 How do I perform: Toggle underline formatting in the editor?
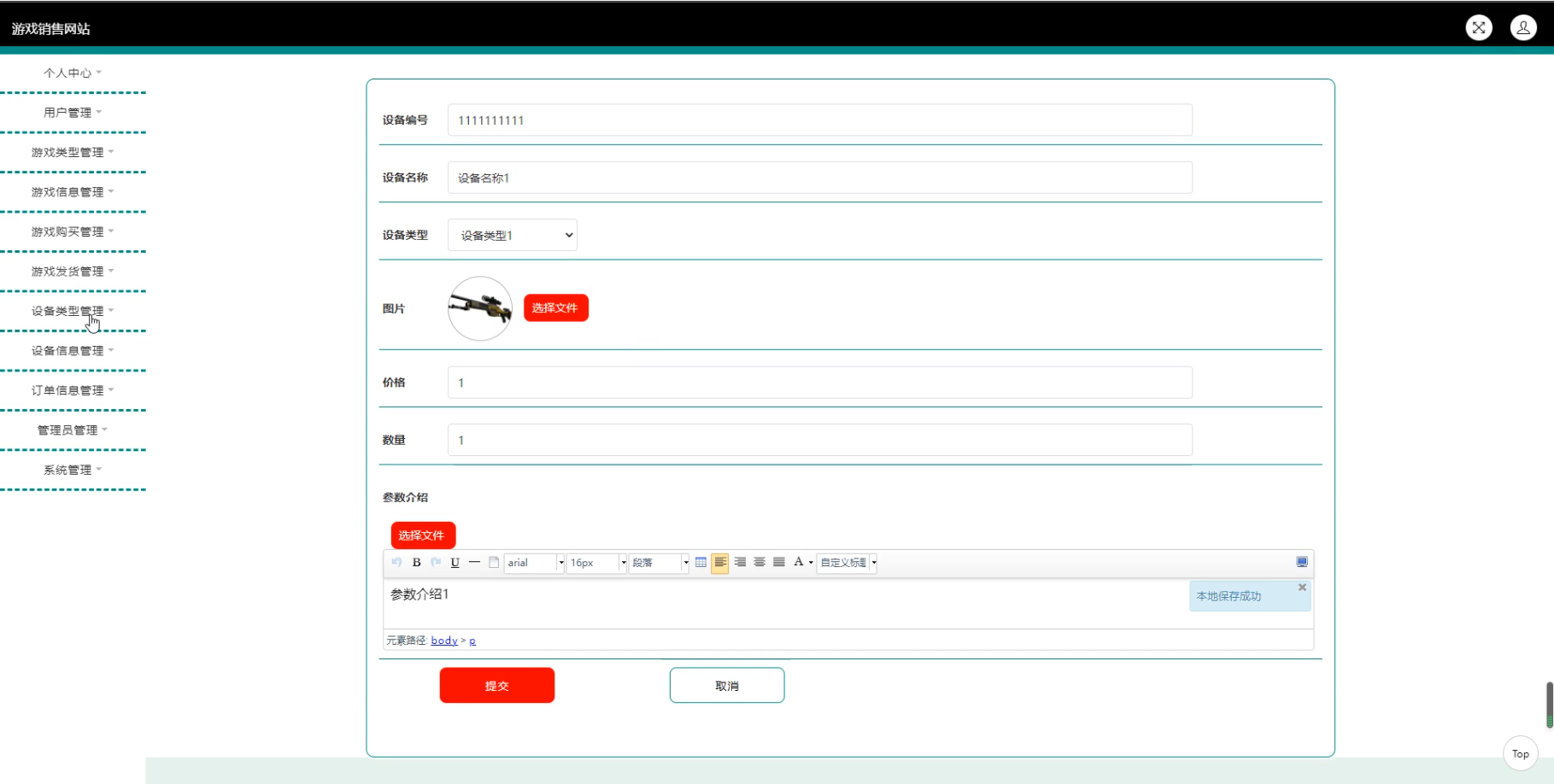click(x=455, y=562)
